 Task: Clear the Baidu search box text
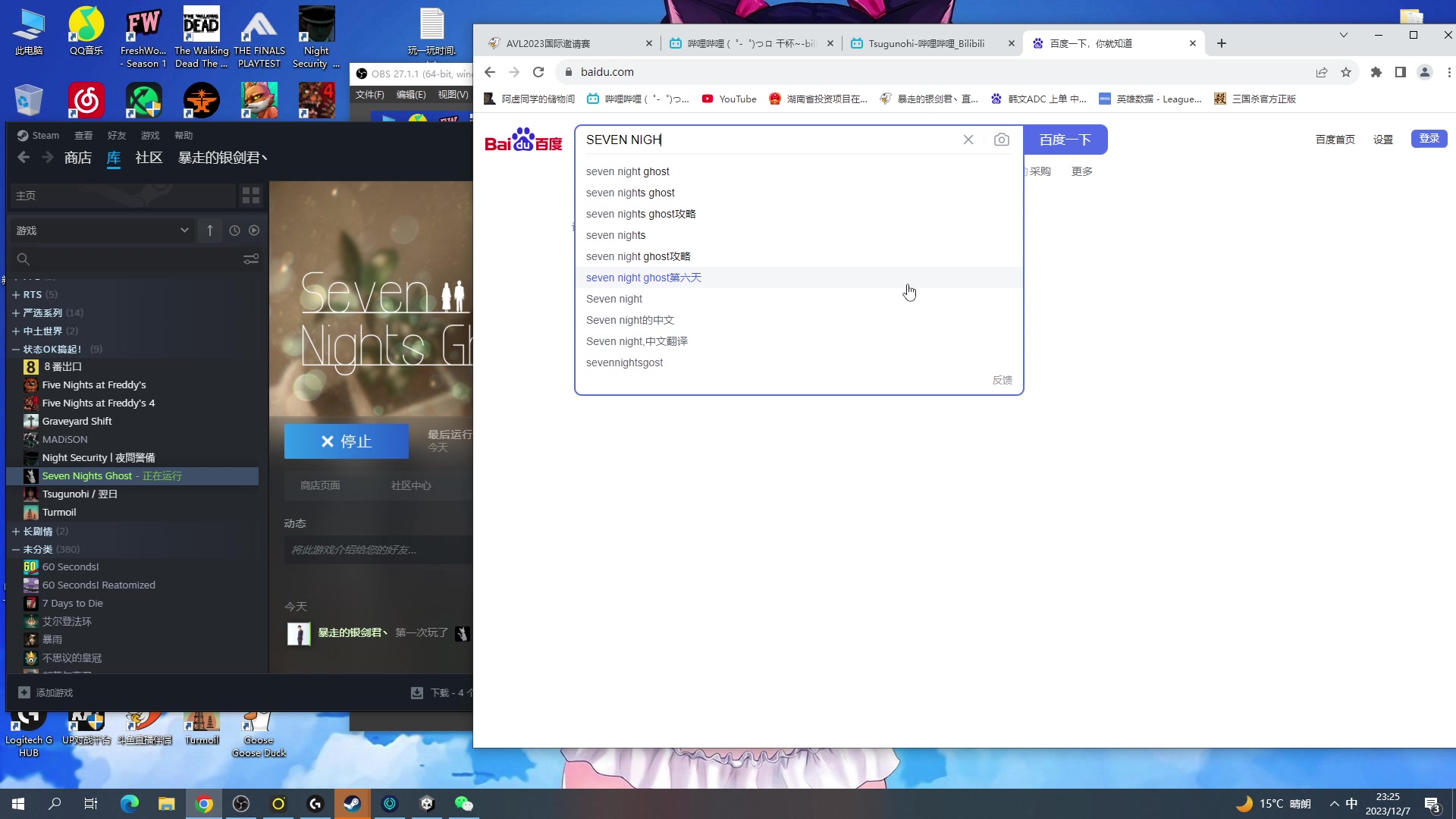point(968,140)
